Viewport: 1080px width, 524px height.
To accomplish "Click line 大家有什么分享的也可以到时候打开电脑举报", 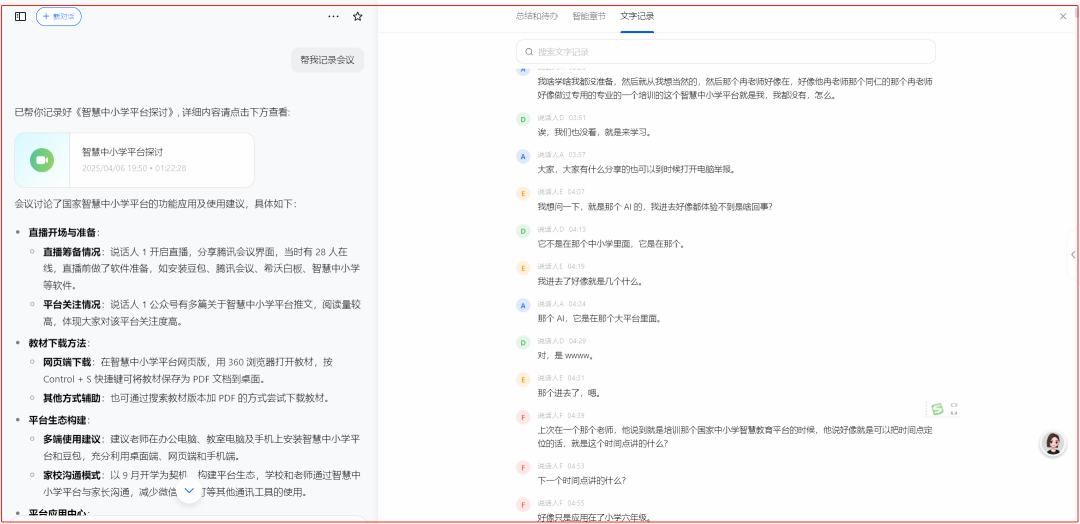I will (x=637, y=169).
